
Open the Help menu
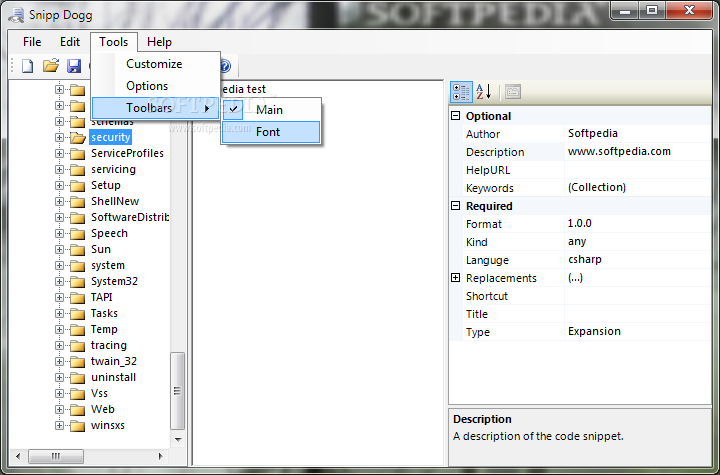tap(159, 42)
